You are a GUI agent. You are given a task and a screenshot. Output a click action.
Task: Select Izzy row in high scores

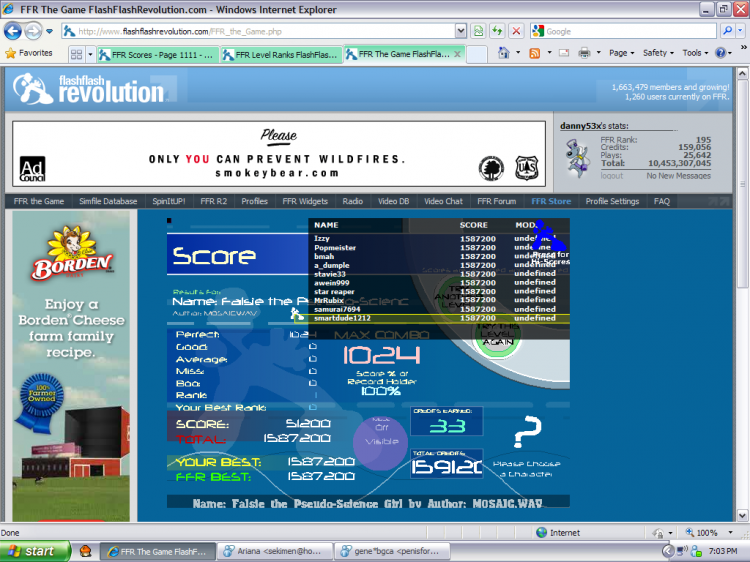tap(434, 238)
